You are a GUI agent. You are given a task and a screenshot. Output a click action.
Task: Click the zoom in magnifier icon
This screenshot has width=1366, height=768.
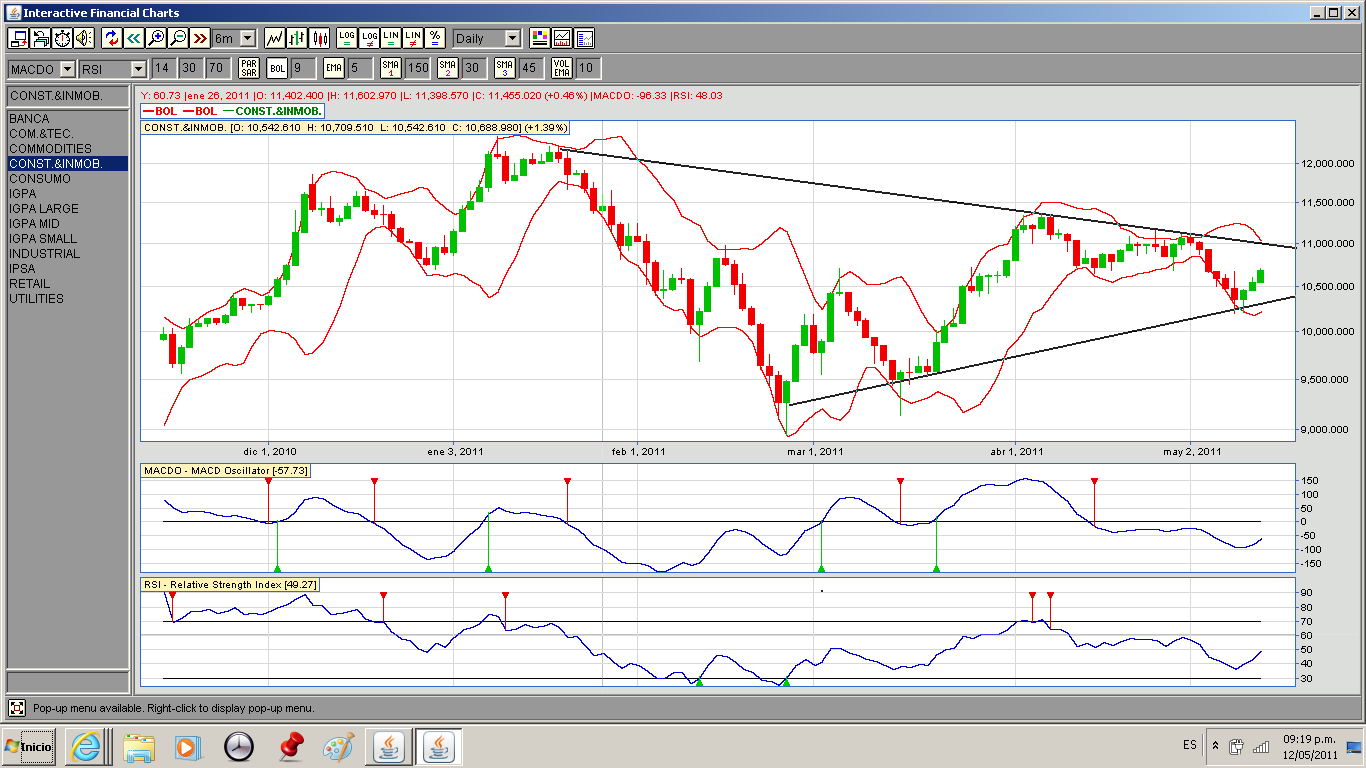coord(156,38)
